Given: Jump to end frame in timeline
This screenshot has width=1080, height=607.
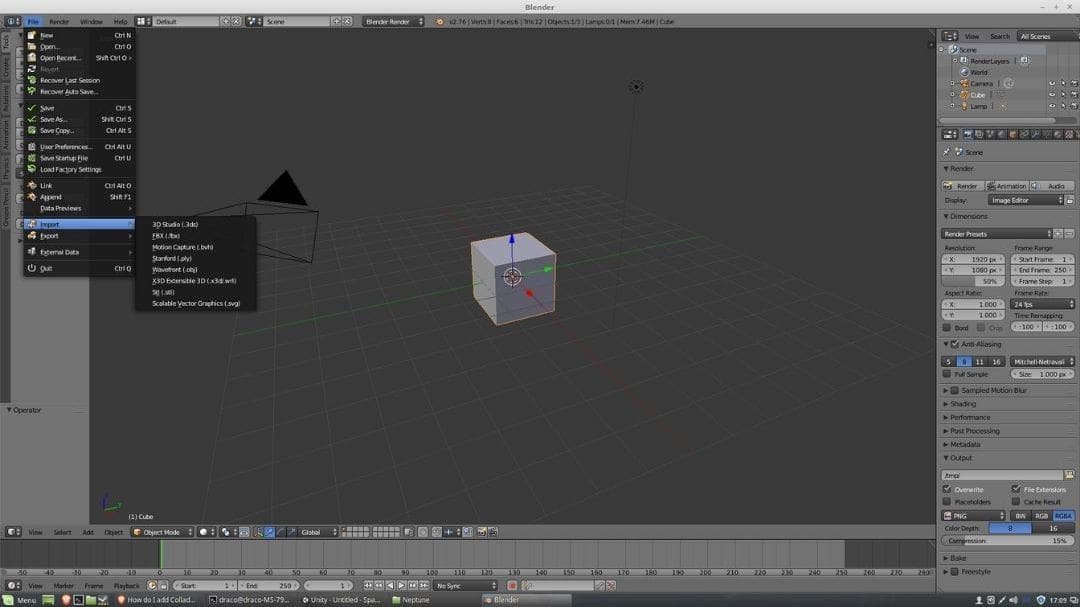Looking at the screenshot, I should [x=424, y=586].
